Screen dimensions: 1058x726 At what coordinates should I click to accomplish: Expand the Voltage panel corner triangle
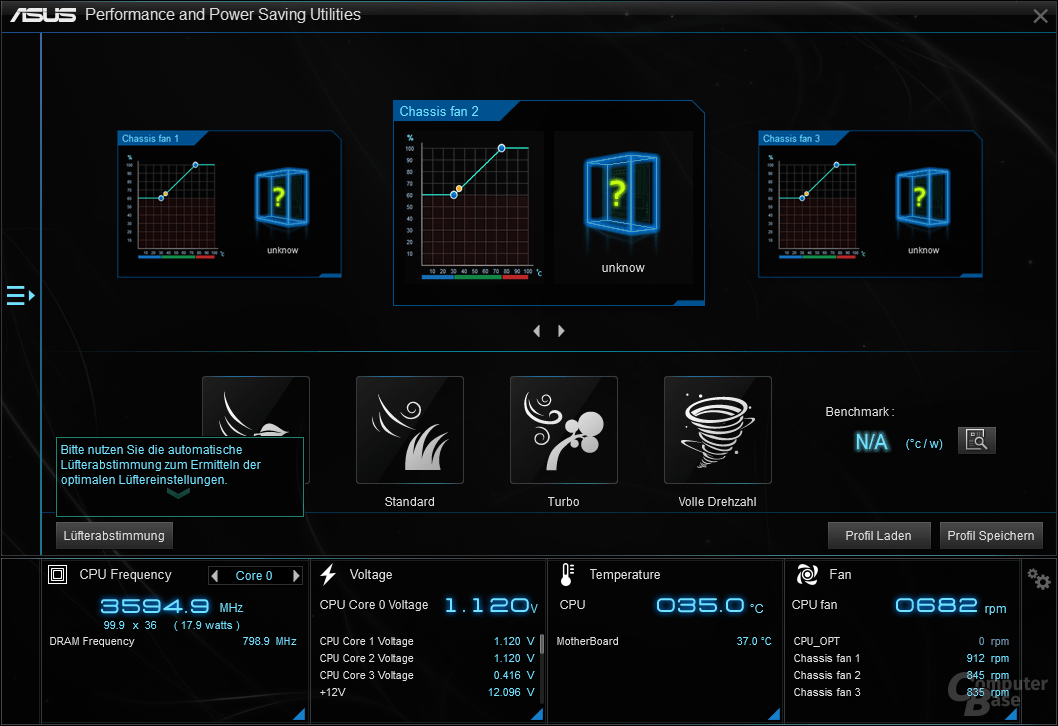(x=536, y=714)
